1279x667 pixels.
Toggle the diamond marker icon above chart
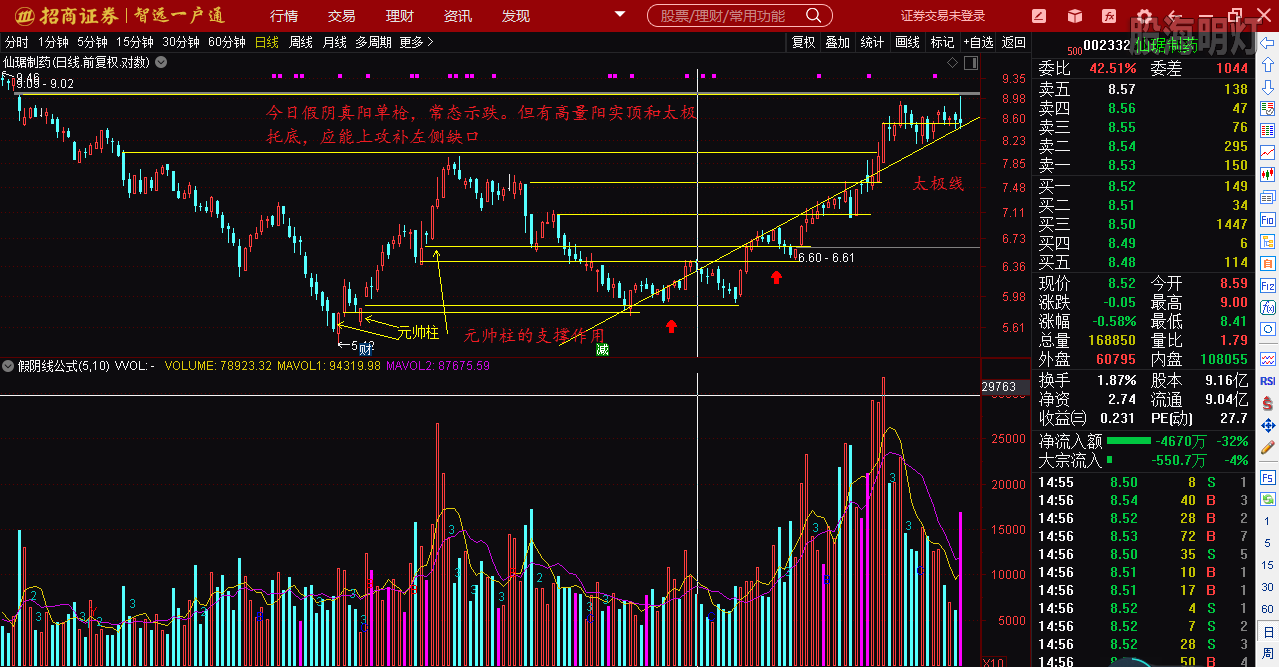click(952, 63)
